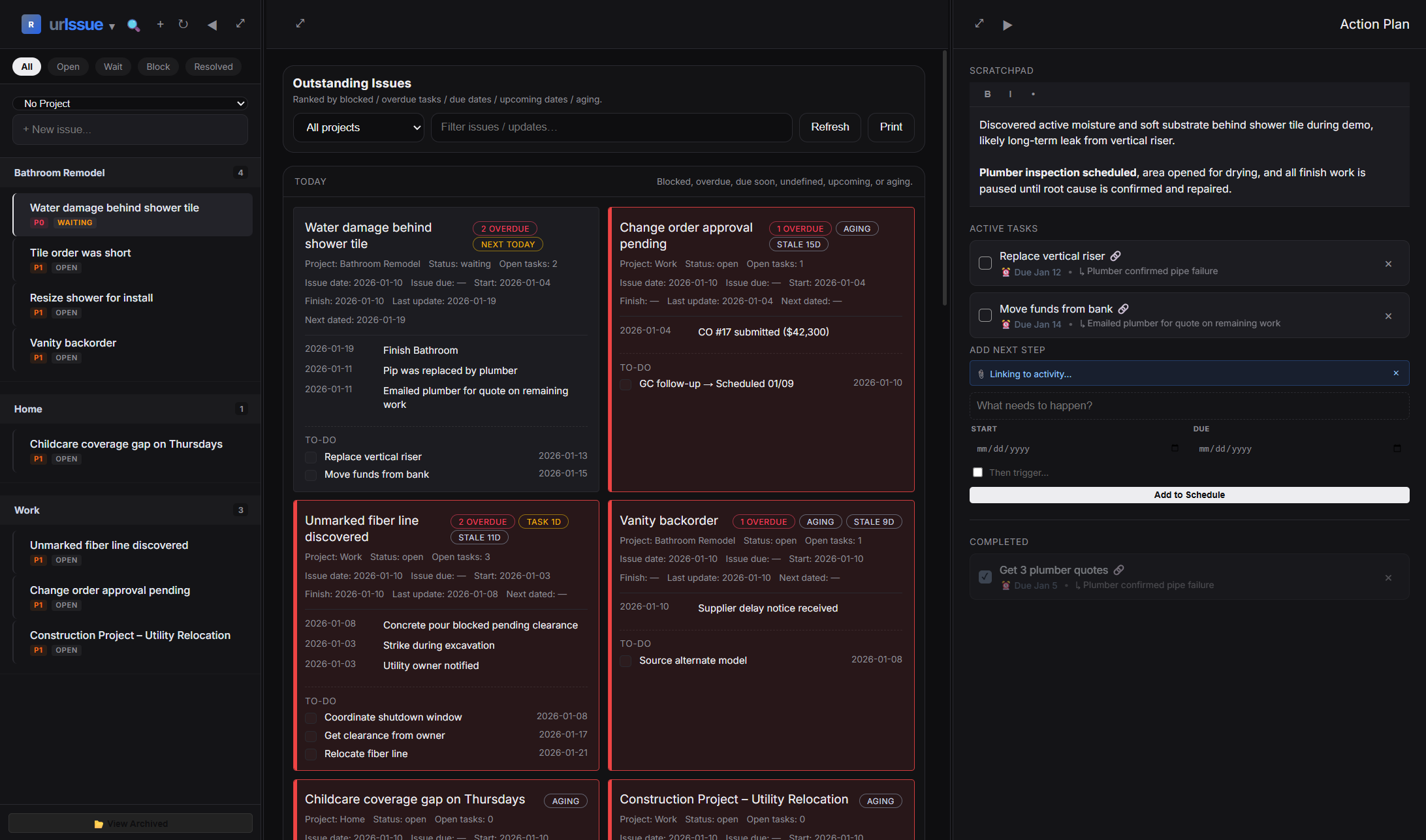Screen dimensions: 1426x840
Task: Go back using the triangle arrow icon
Action: (212, 24)
